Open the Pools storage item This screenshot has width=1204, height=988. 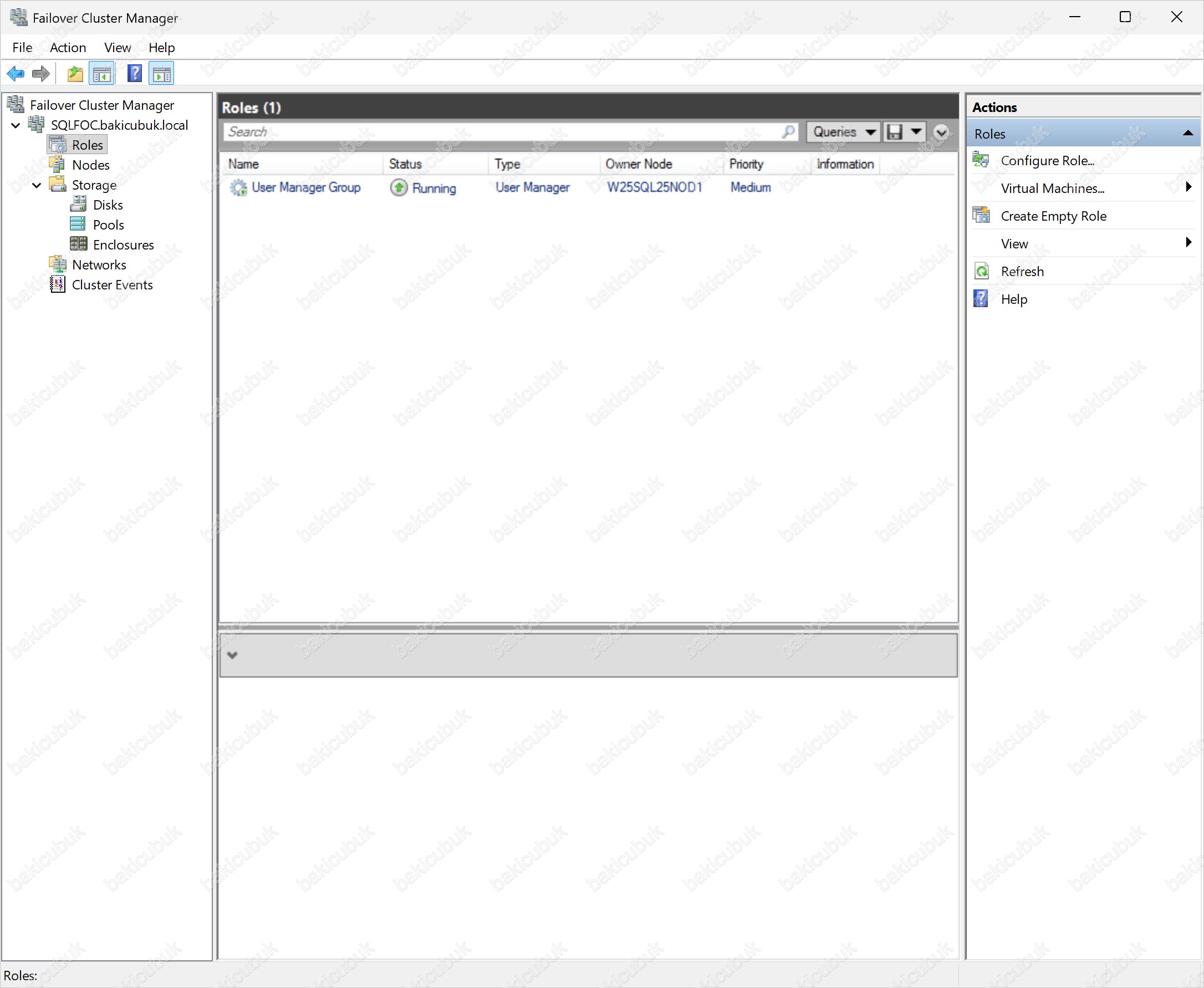(108, 225)
